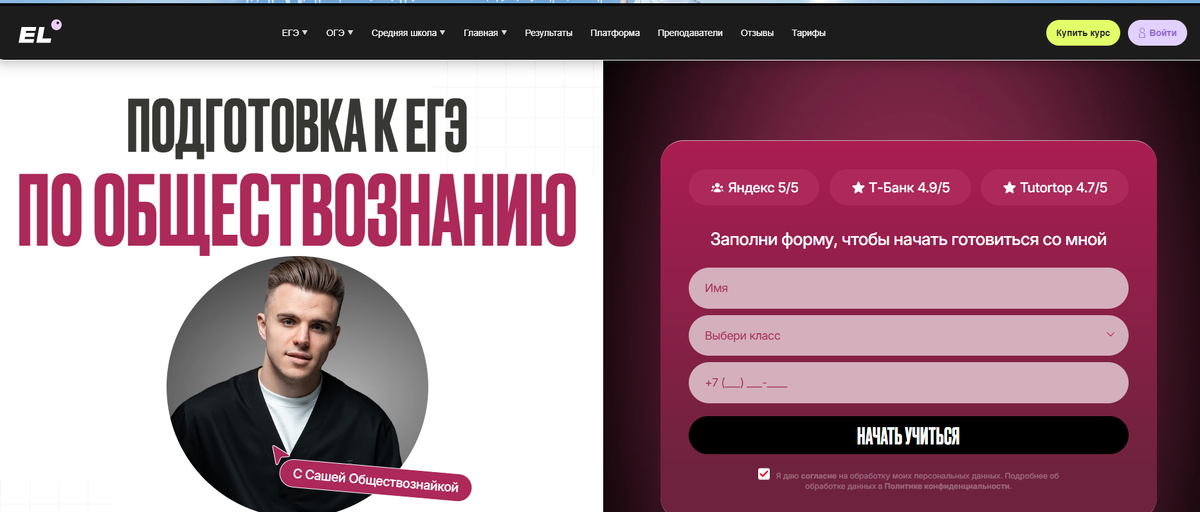Click the Имя input field
This screenshot has height=512, width=1200.
point(908,288)
